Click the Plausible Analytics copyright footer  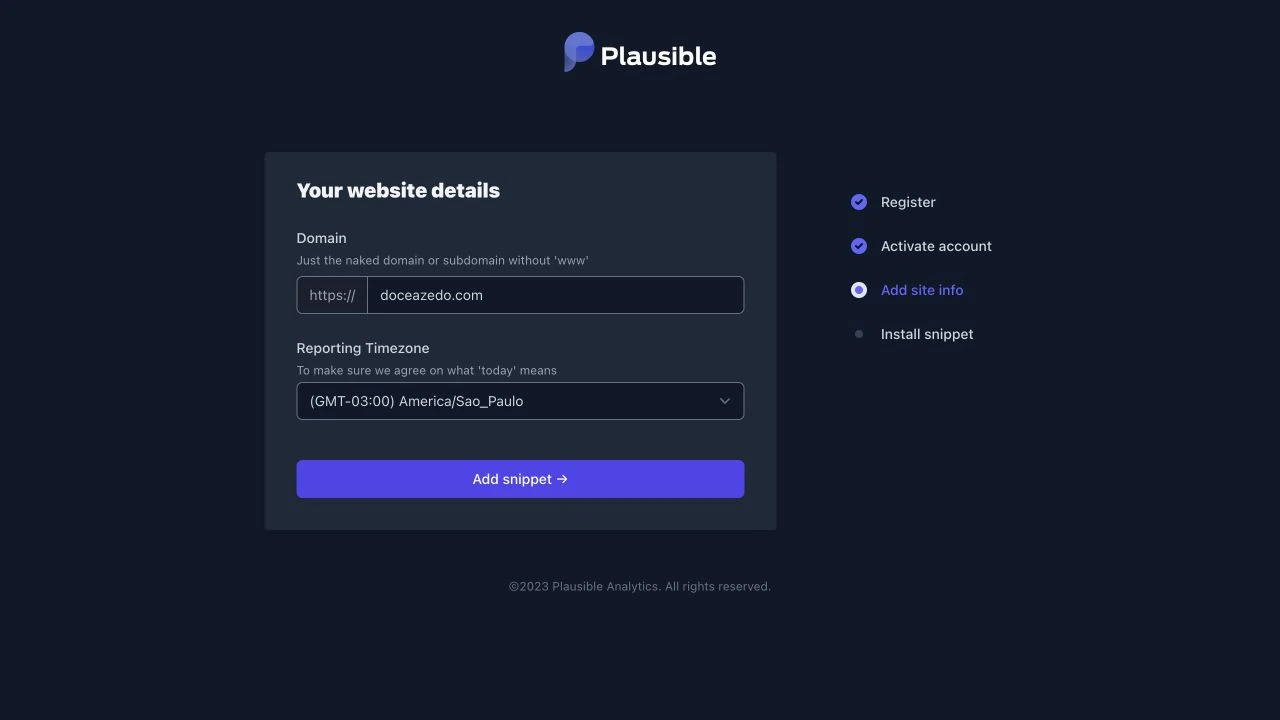pos(640,586)
